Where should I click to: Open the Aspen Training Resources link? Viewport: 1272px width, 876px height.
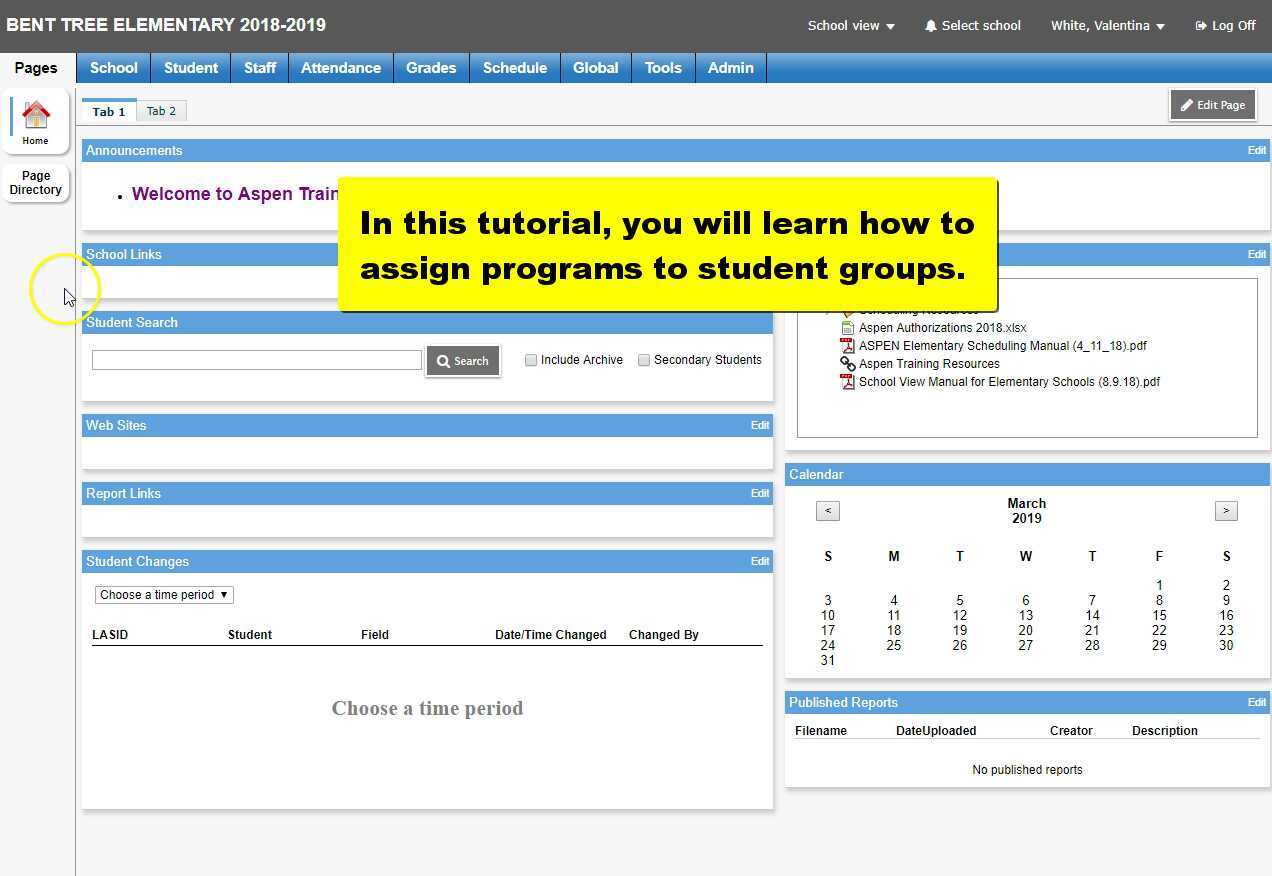[x=928, y=363]
